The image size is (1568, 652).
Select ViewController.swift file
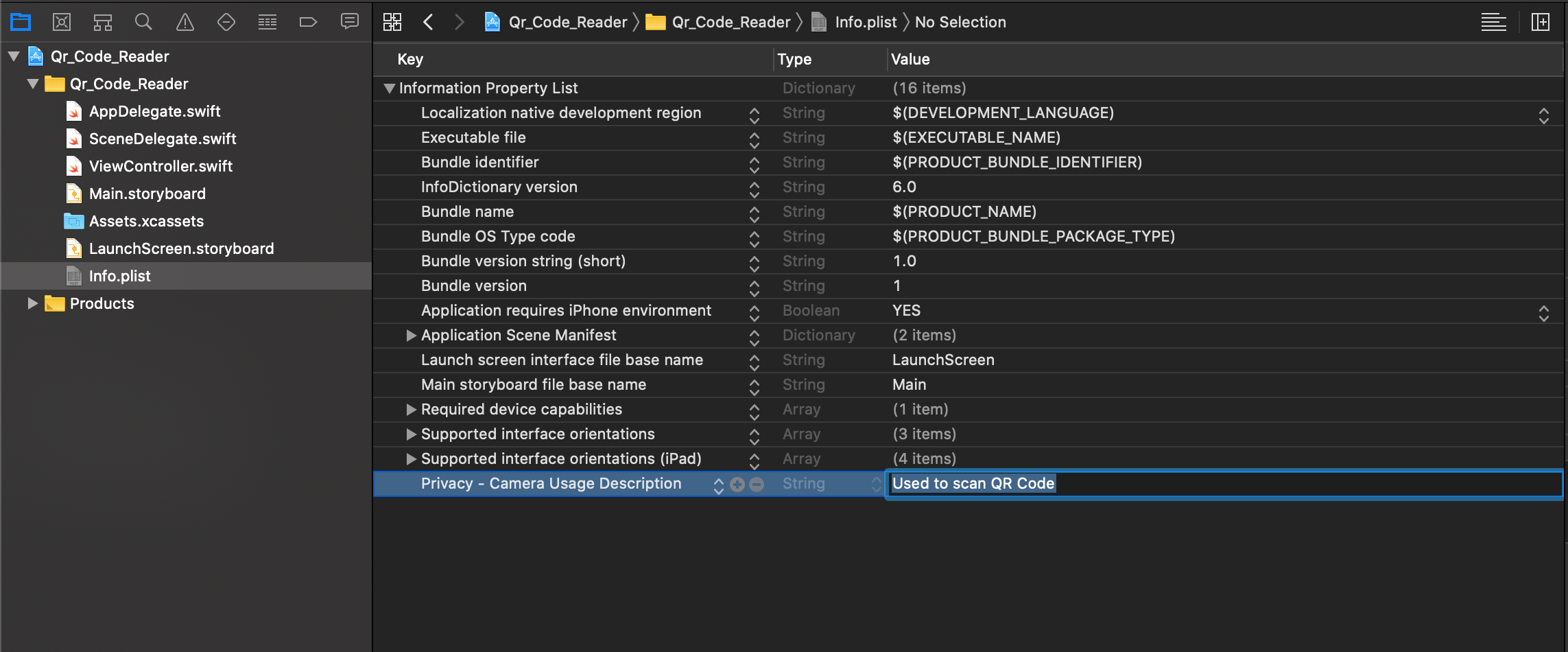point(161,166)
